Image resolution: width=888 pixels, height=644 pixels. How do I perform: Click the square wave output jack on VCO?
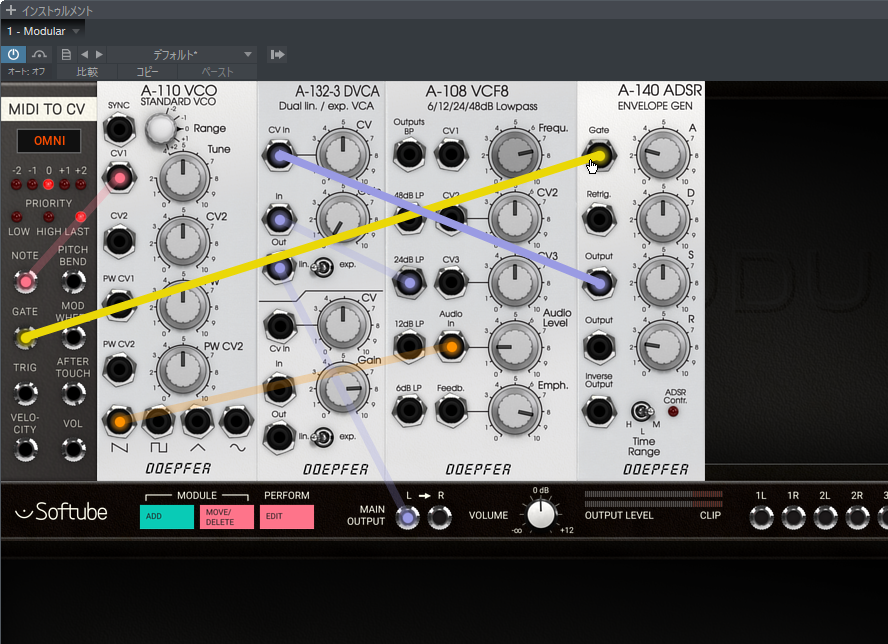click(x=157, y=422)
